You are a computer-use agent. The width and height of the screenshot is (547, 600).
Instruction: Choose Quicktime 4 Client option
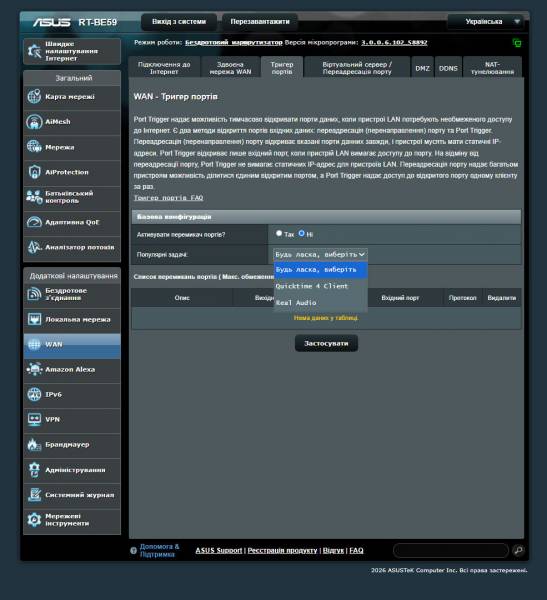pos(320,286)
